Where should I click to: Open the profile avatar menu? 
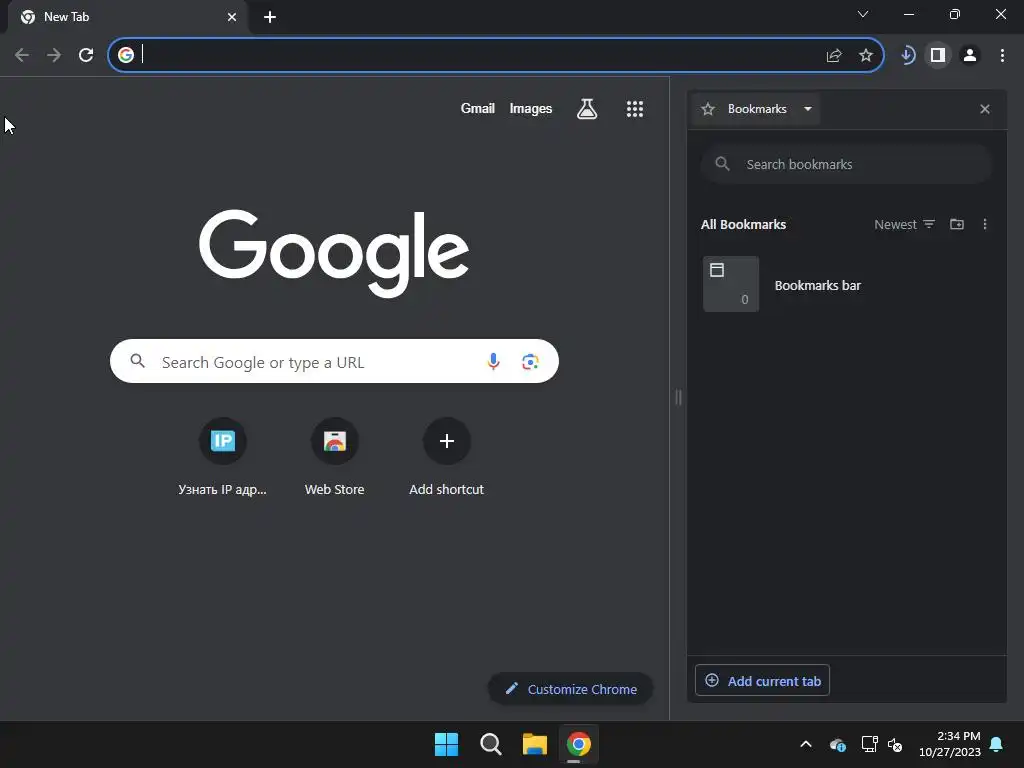point(970,55)
